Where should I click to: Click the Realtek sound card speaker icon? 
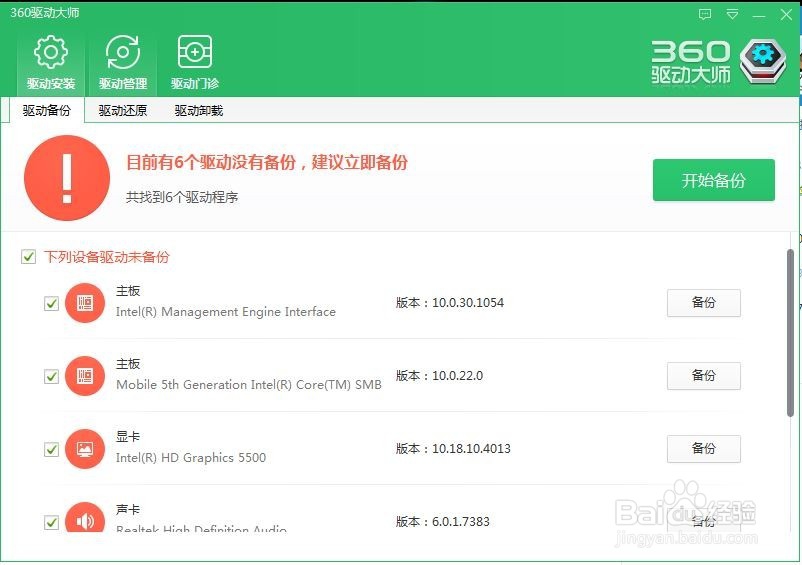(x=85, y=517)
